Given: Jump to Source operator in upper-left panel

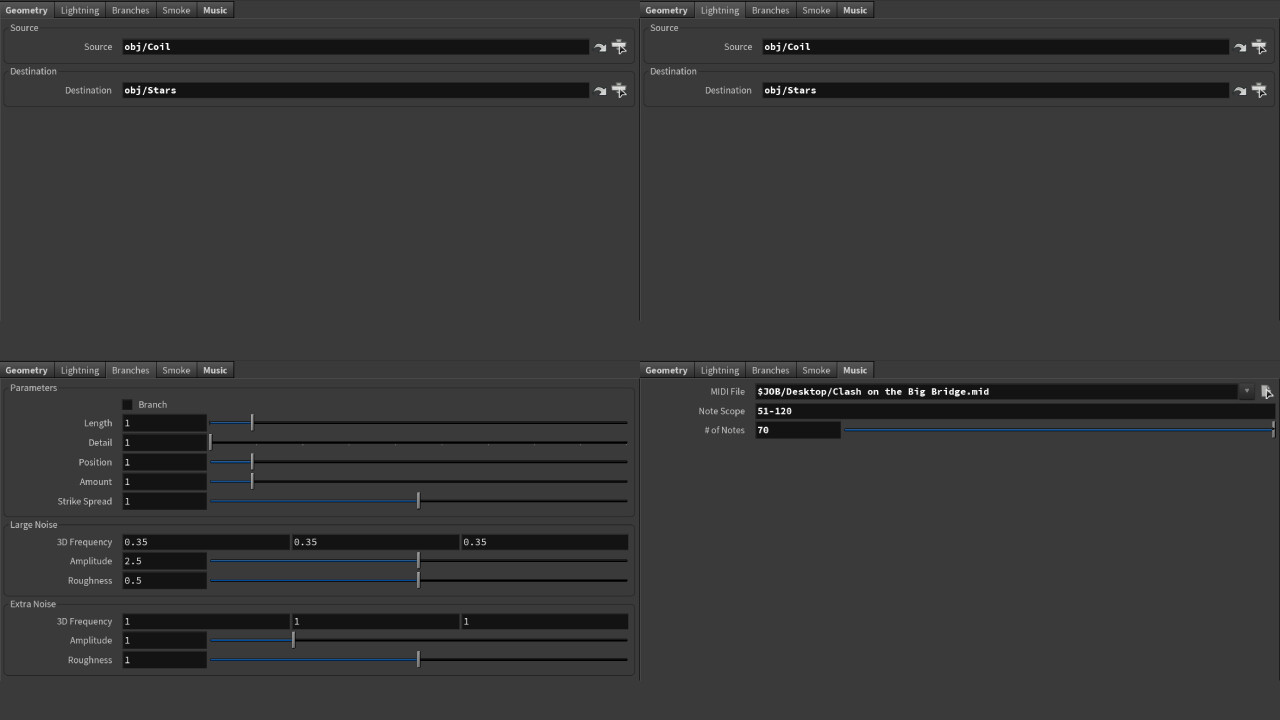Looking at the screenshot, I should coord(600,47).
